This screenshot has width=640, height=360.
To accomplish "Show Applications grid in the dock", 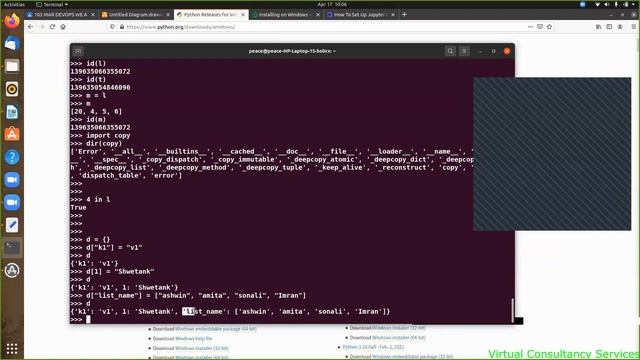I will (12, 349).
